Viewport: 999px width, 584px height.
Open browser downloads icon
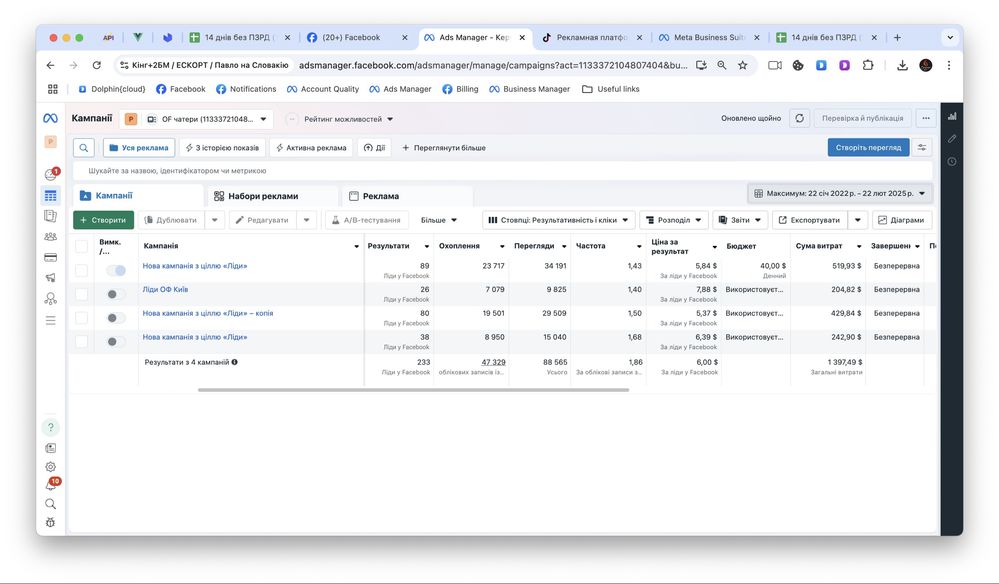click(x=902, y=65)
